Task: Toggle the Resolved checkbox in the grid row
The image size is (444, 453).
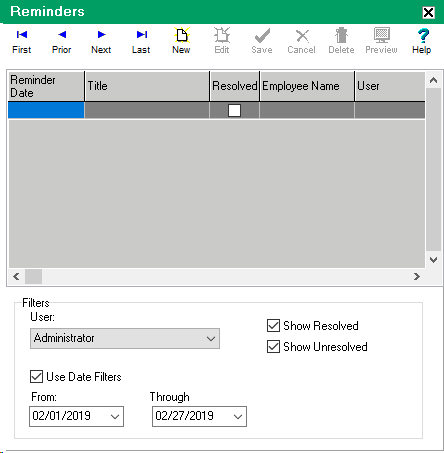Action: coord(234,110)
